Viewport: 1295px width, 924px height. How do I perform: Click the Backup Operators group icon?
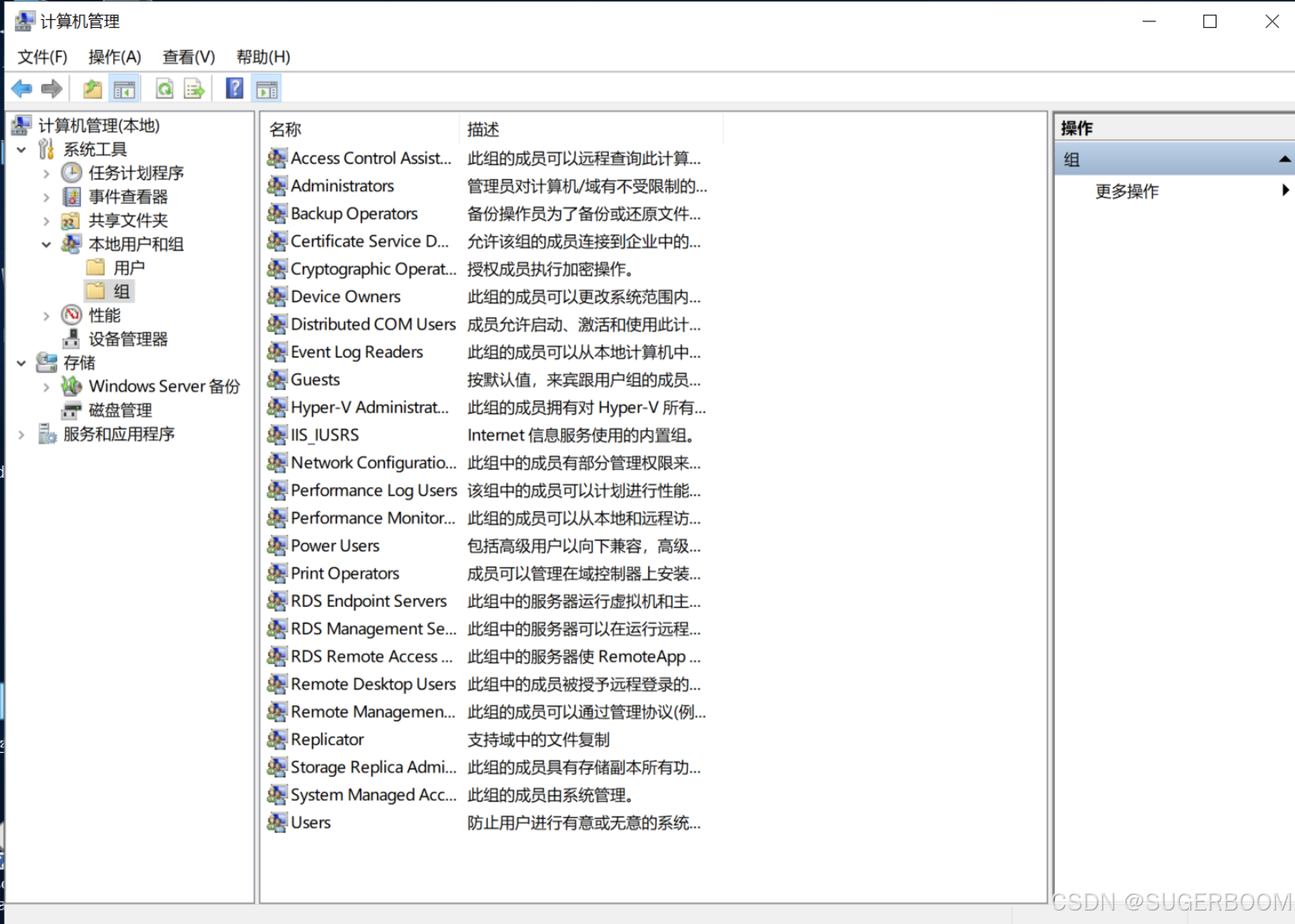point(277,214)
